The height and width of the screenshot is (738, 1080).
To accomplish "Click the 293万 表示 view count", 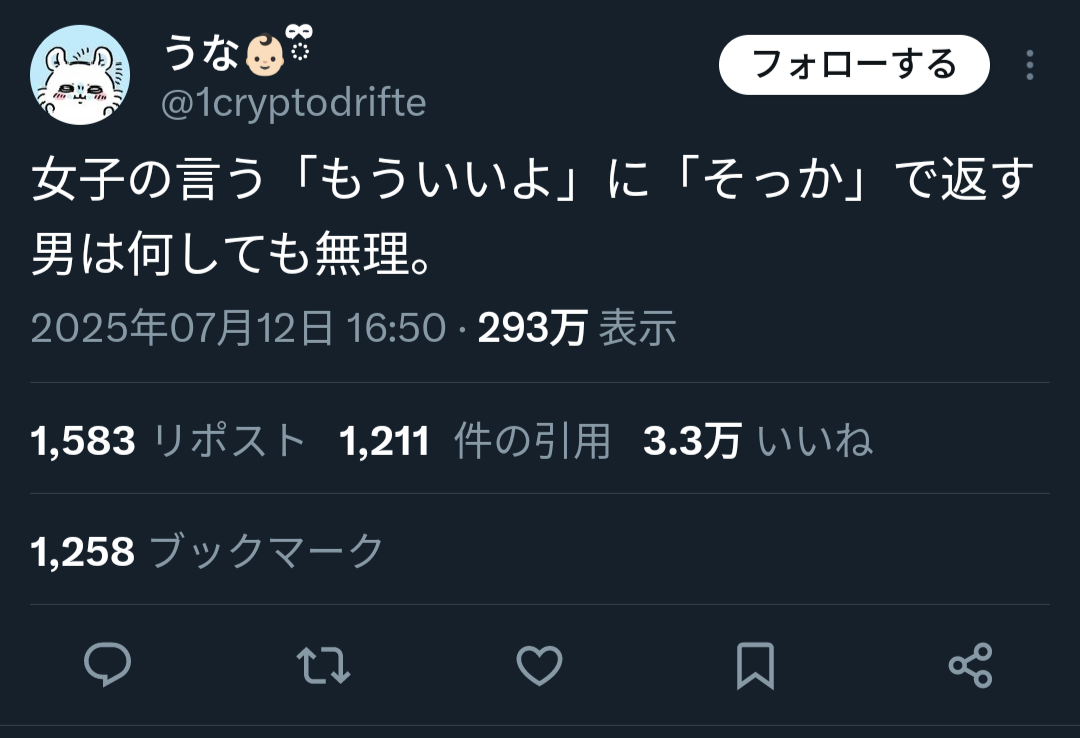I will click(x=577, y=327).
